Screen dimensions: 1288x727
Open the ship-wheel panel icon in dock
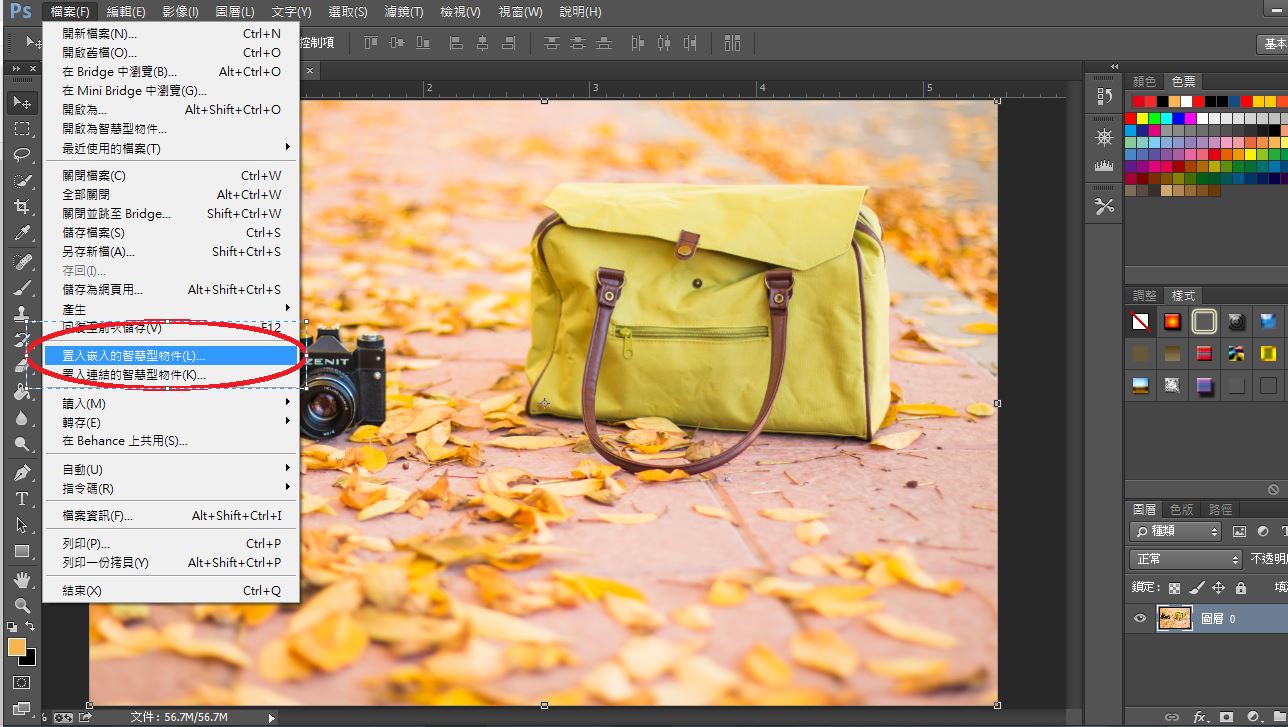click(1104, 137)
